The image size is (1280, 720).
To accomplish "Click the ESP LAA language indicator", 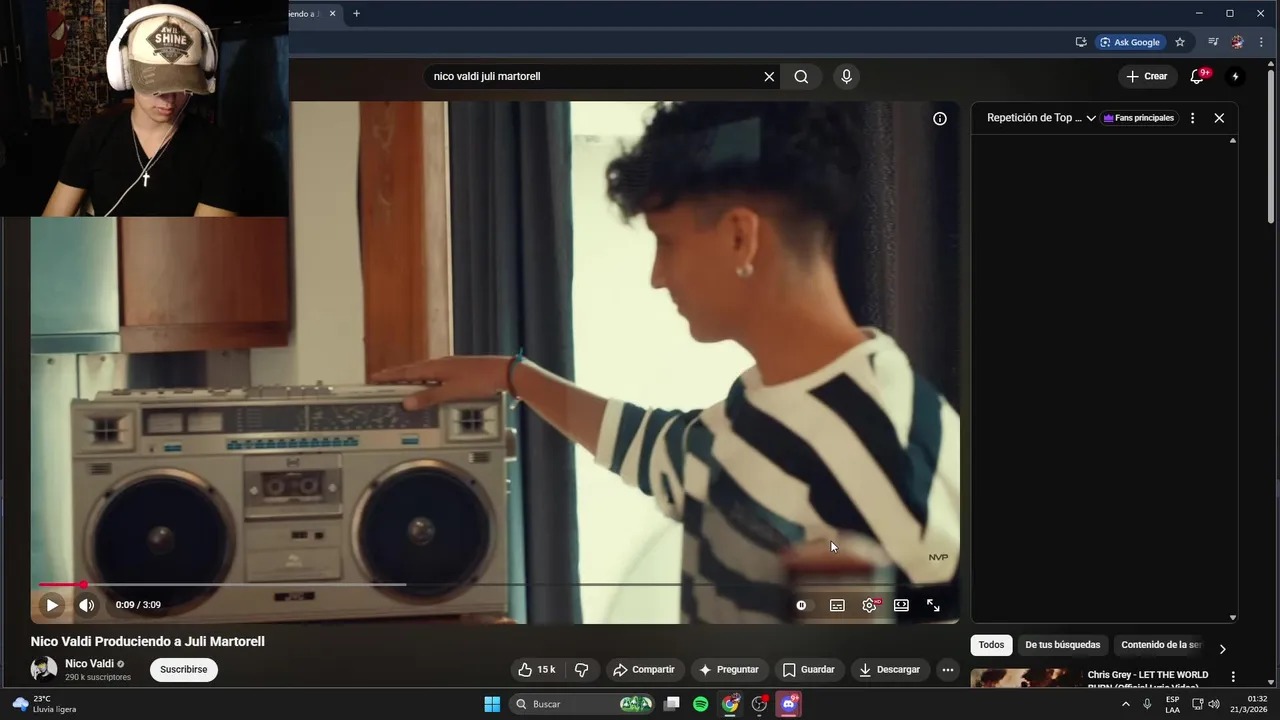I will point(1172,704).
